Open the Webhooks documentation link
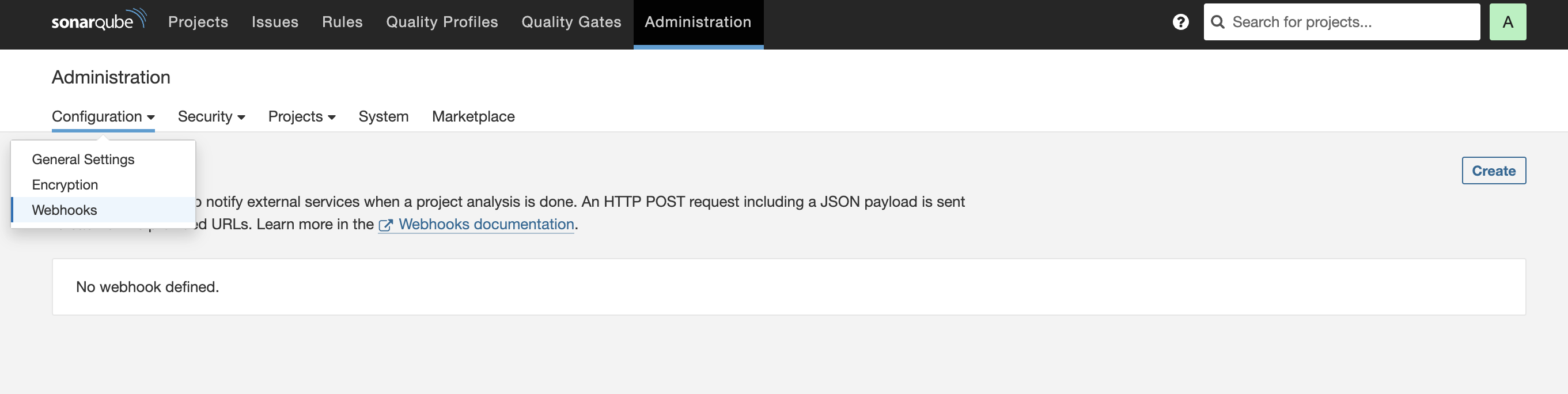This screenshot has height=394, width=1568. (x=486, y=224)
